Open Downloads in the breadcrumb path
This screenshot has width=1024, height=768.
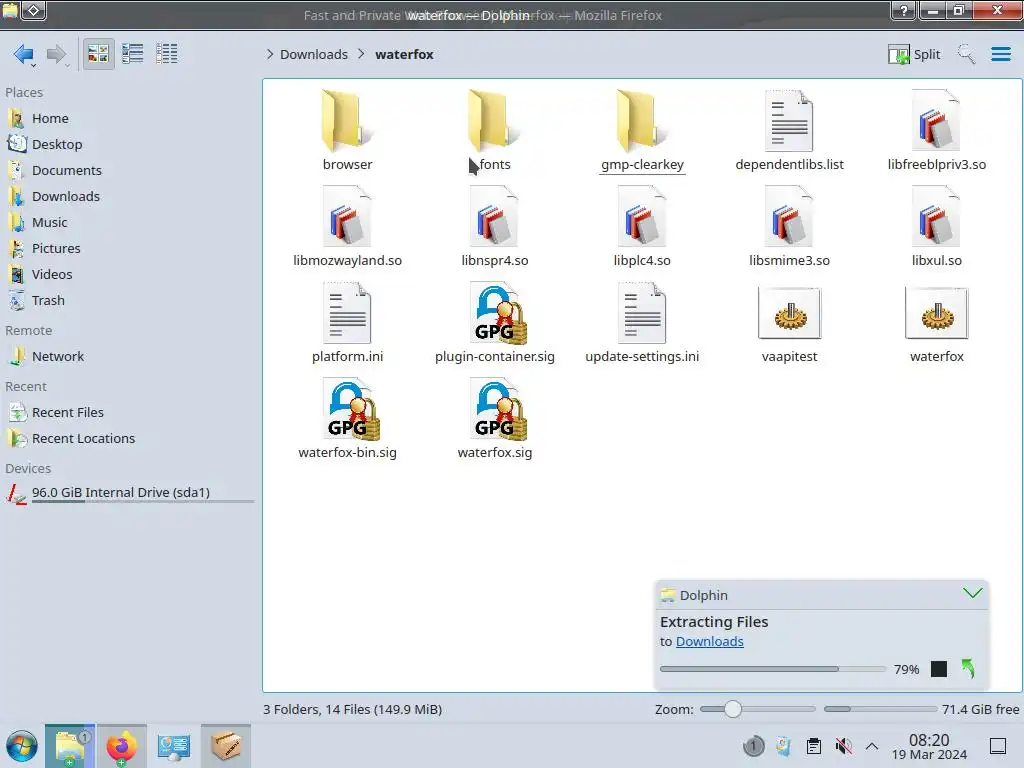click(313, 54)
